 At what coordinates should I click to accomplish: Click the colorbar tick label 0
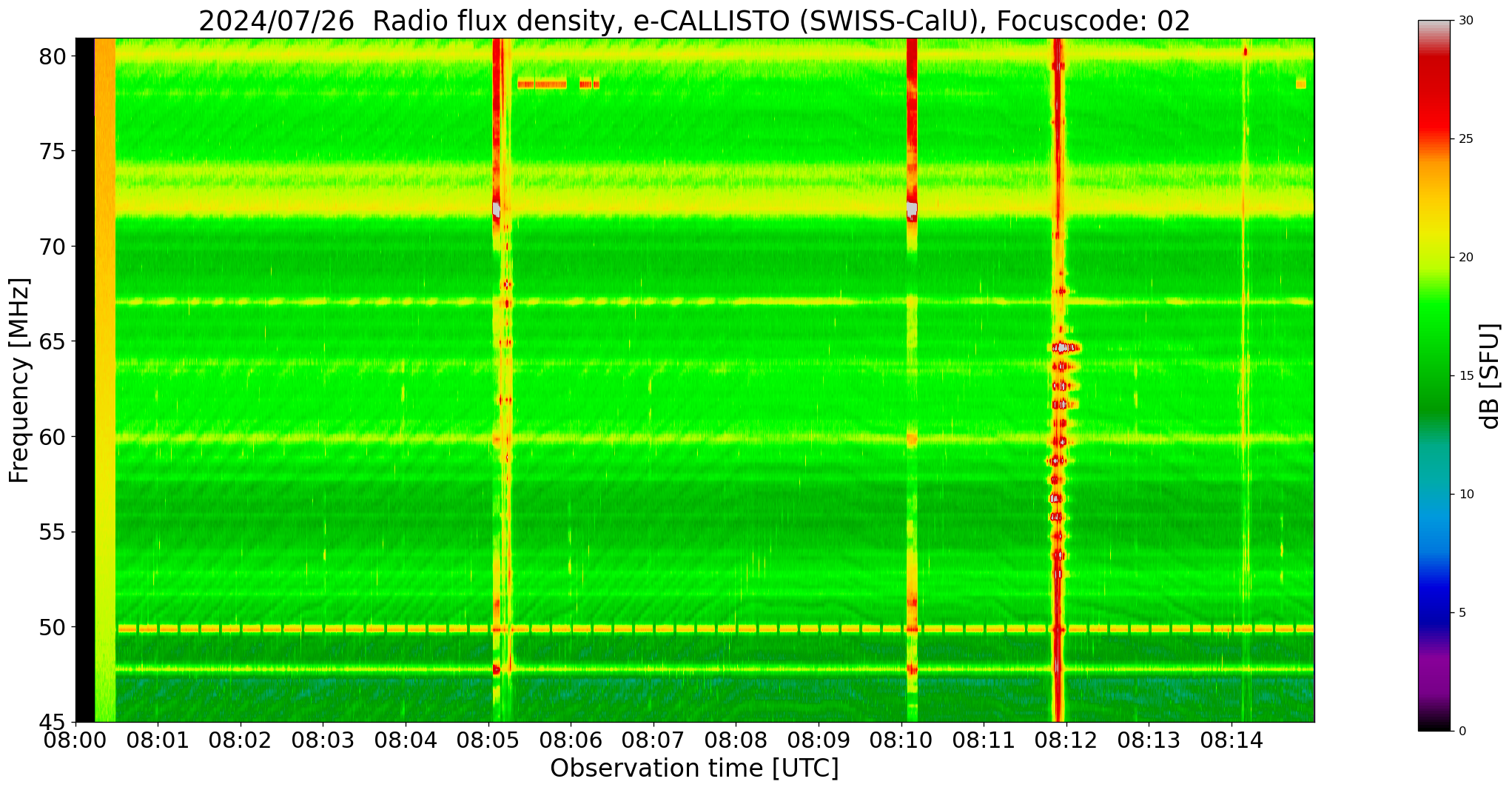pyautogui.click(x=1462, y=732)
